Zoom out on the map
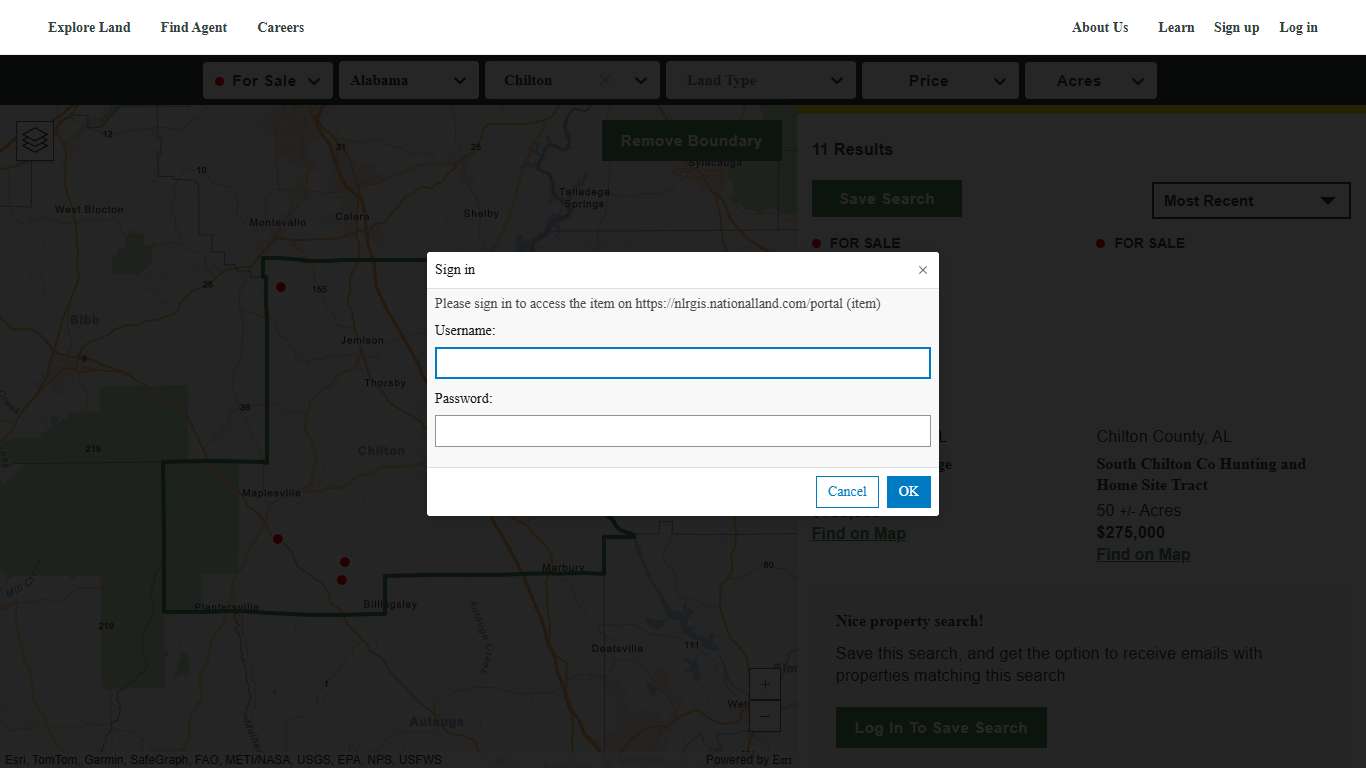The height and width of the screenshot is (768, 1366). 765,716
